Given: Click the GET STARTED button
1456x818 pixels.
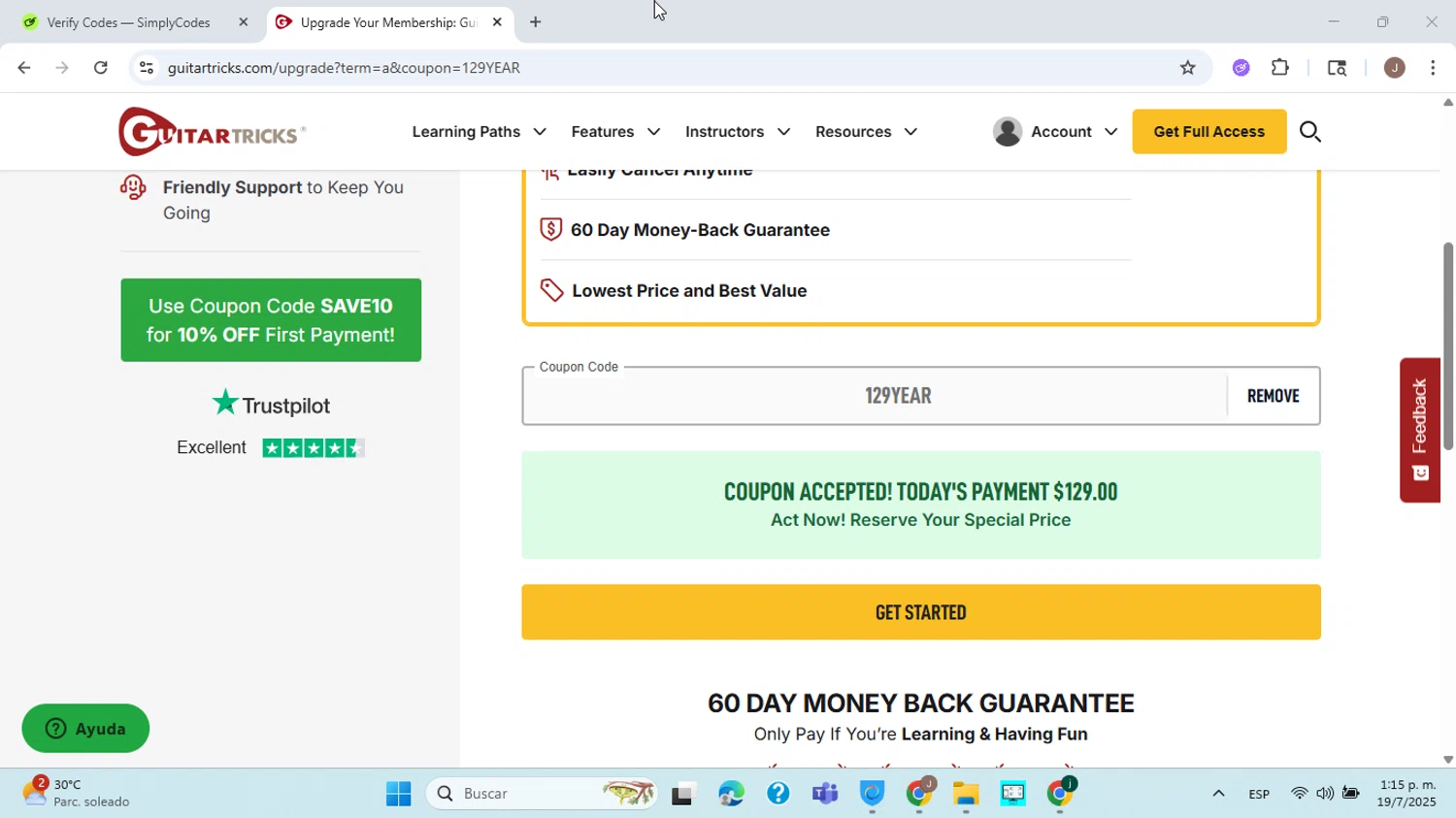Looking at the screenshot, I should 920,611.
